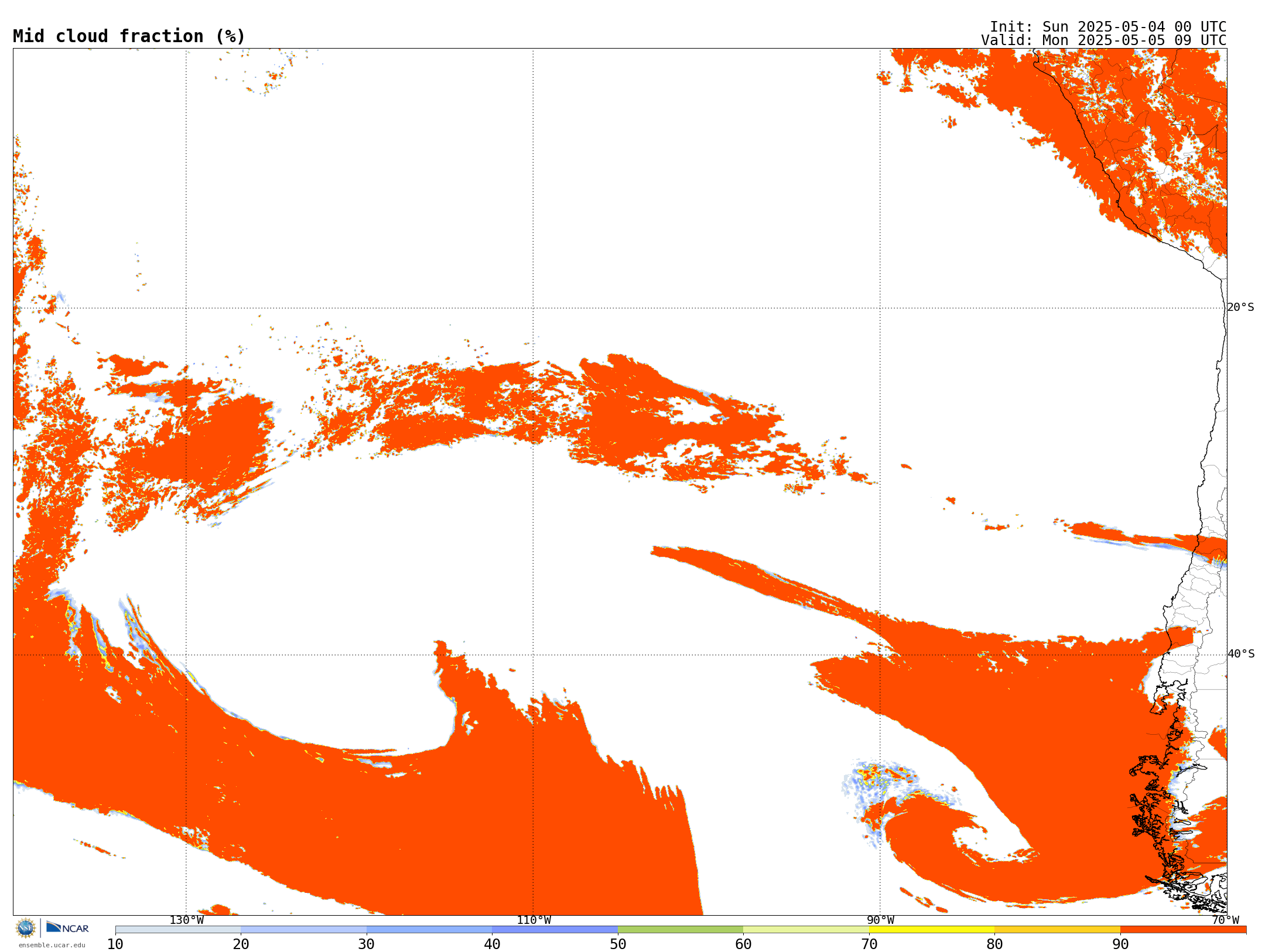The width and height of the screenshot is (1265, 952).
Task: Click the colorbar tick label 20
Action: click(x=241, y=944)
